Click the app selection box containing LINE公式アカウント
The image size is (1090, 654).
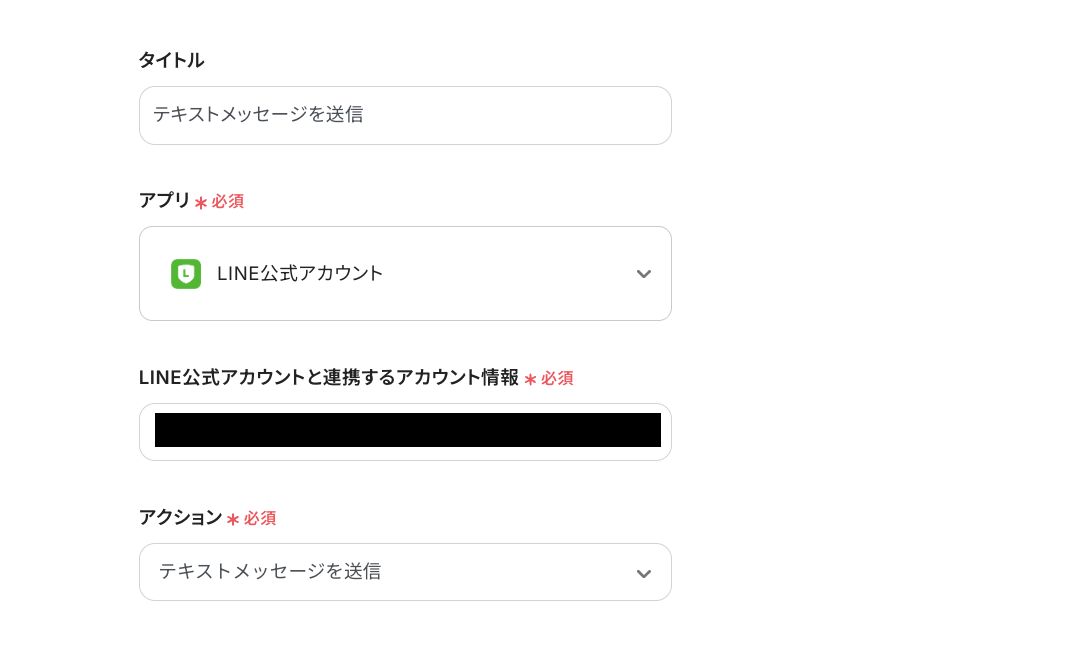click(x=405, y=273)
